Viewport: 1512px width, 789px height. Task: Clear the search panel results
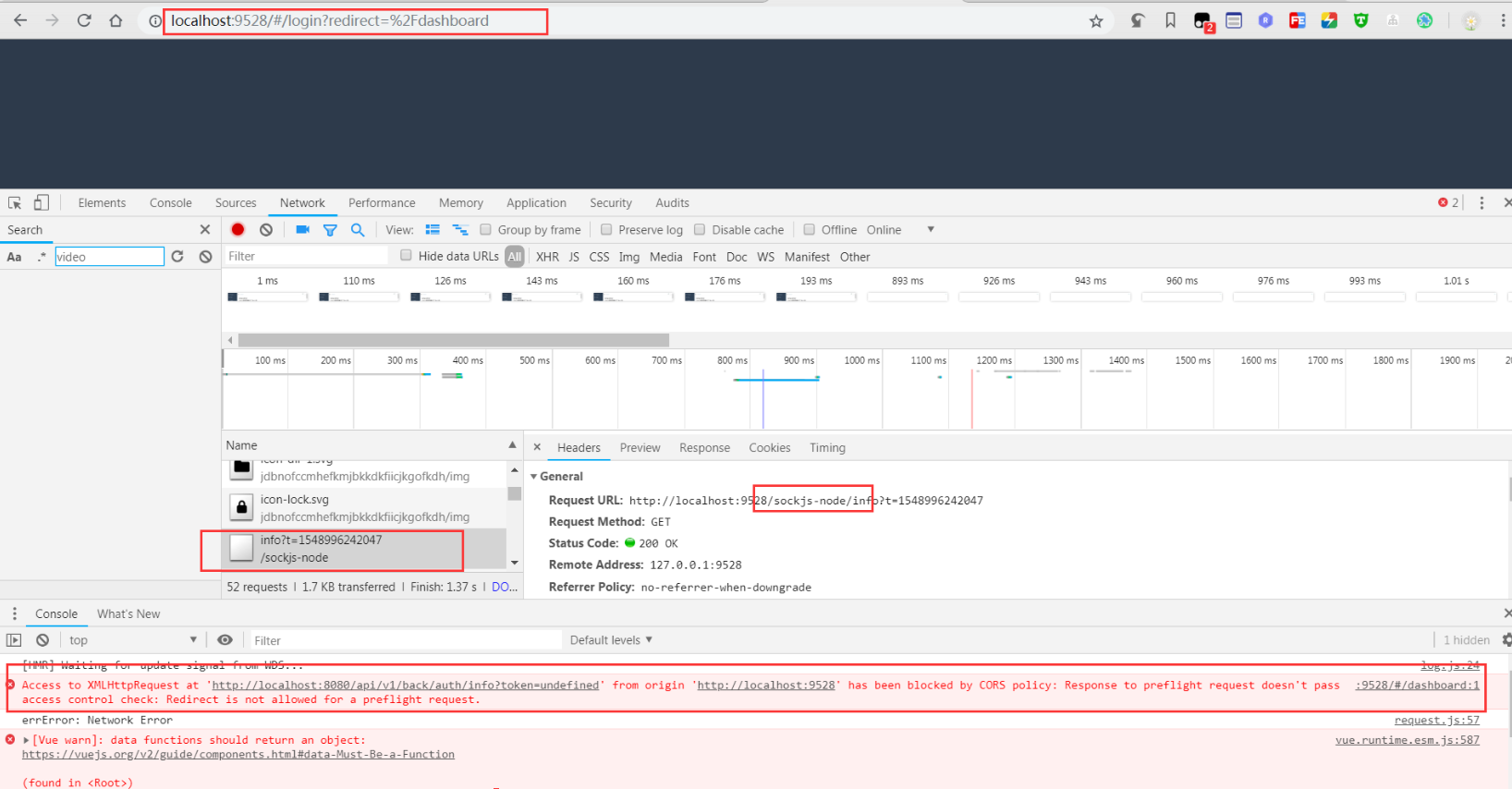pyautogui.click(x=205, y=256)
